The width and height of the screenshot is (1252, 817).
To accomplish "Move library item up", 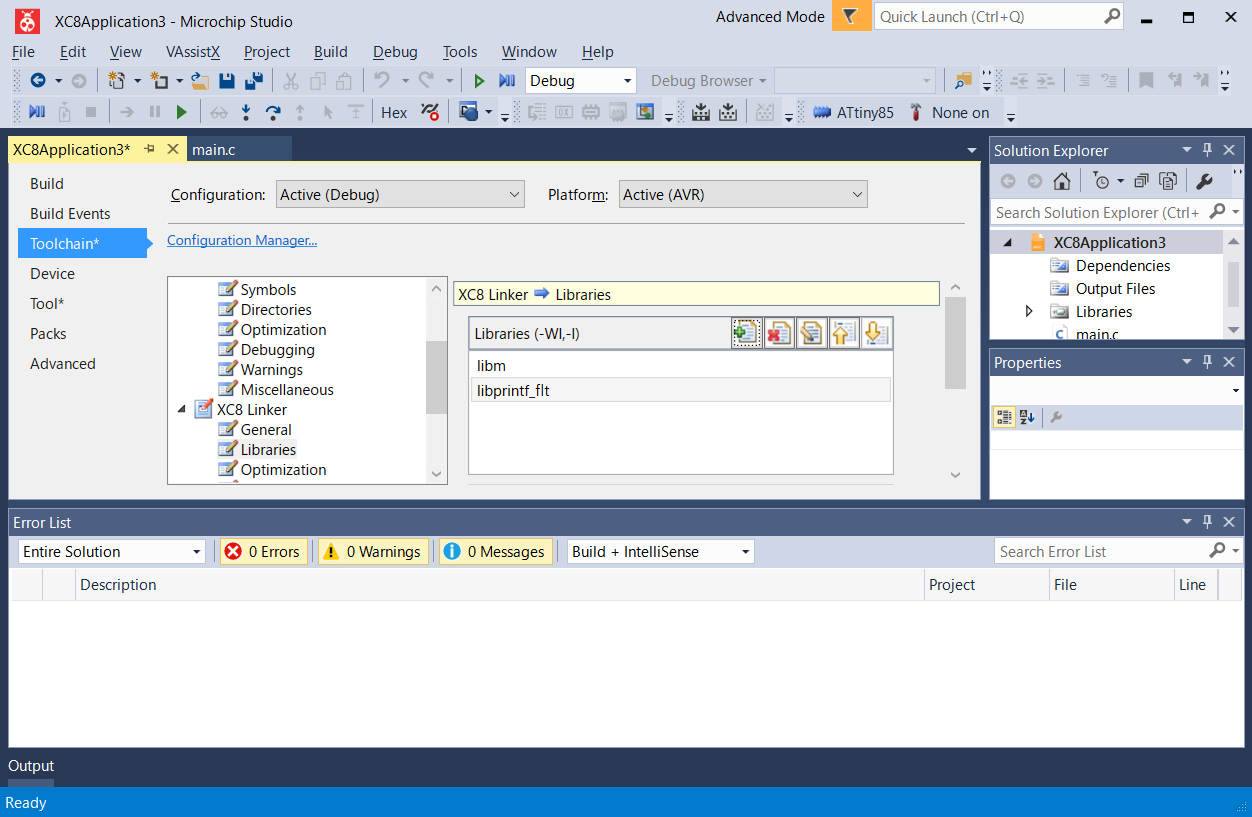I will (844, 333).
